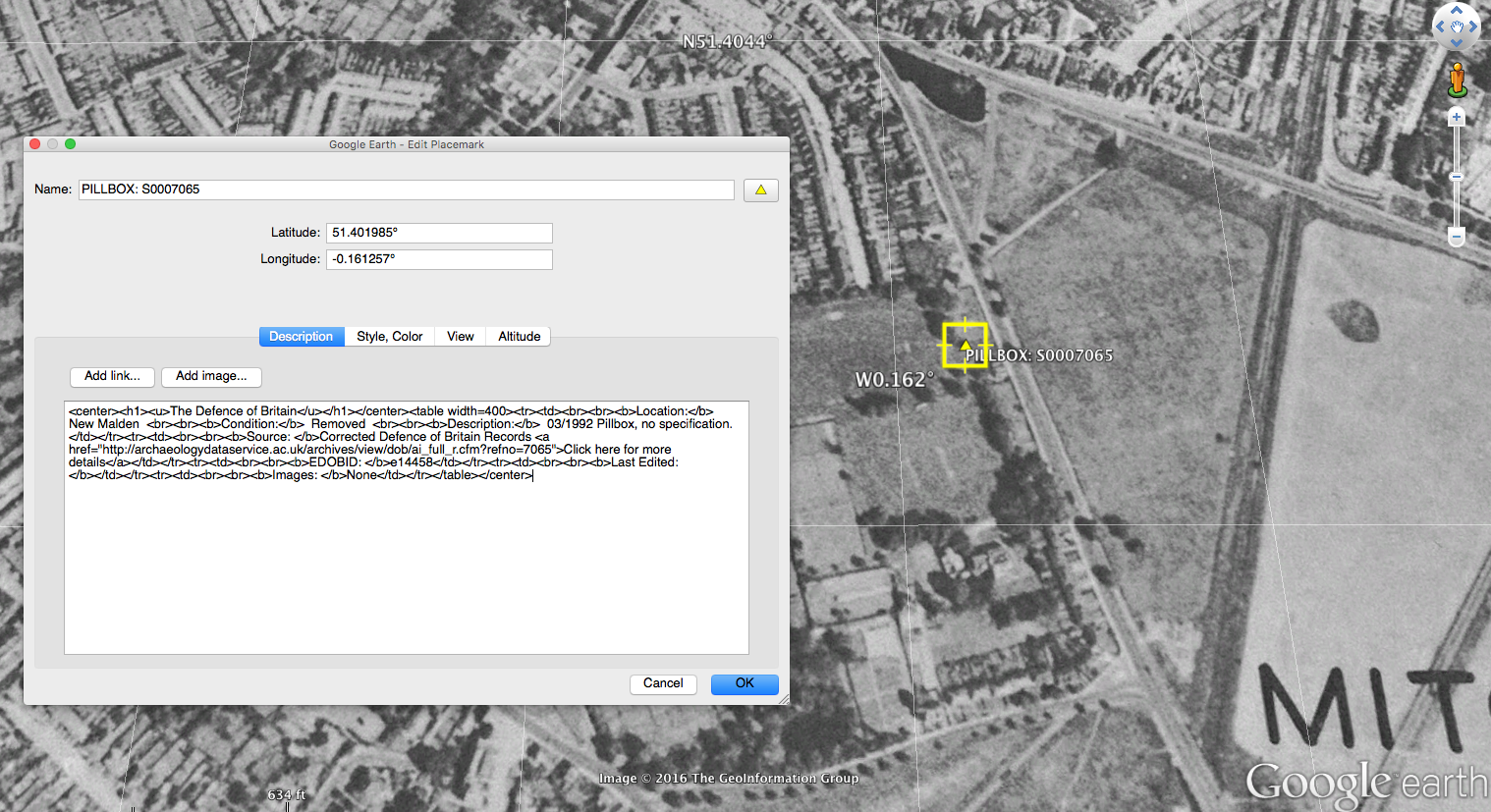Click the pan right arrow on navigation control
This screenshot has height=812, width=1491.
[x=1473, y=27]
